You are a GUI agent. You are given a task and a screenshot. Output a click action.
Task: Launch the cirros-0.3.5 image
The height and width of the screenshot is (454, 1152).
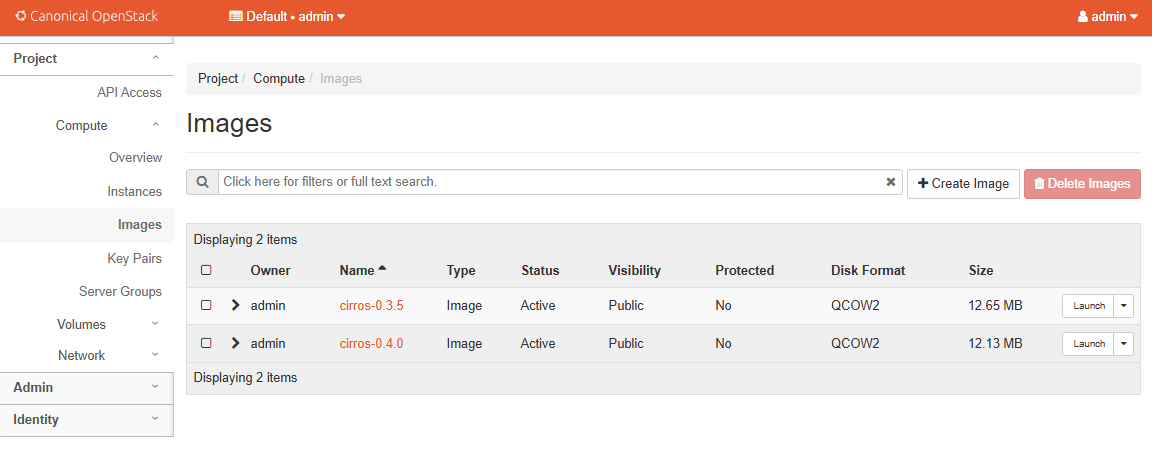click(1088, 306)
